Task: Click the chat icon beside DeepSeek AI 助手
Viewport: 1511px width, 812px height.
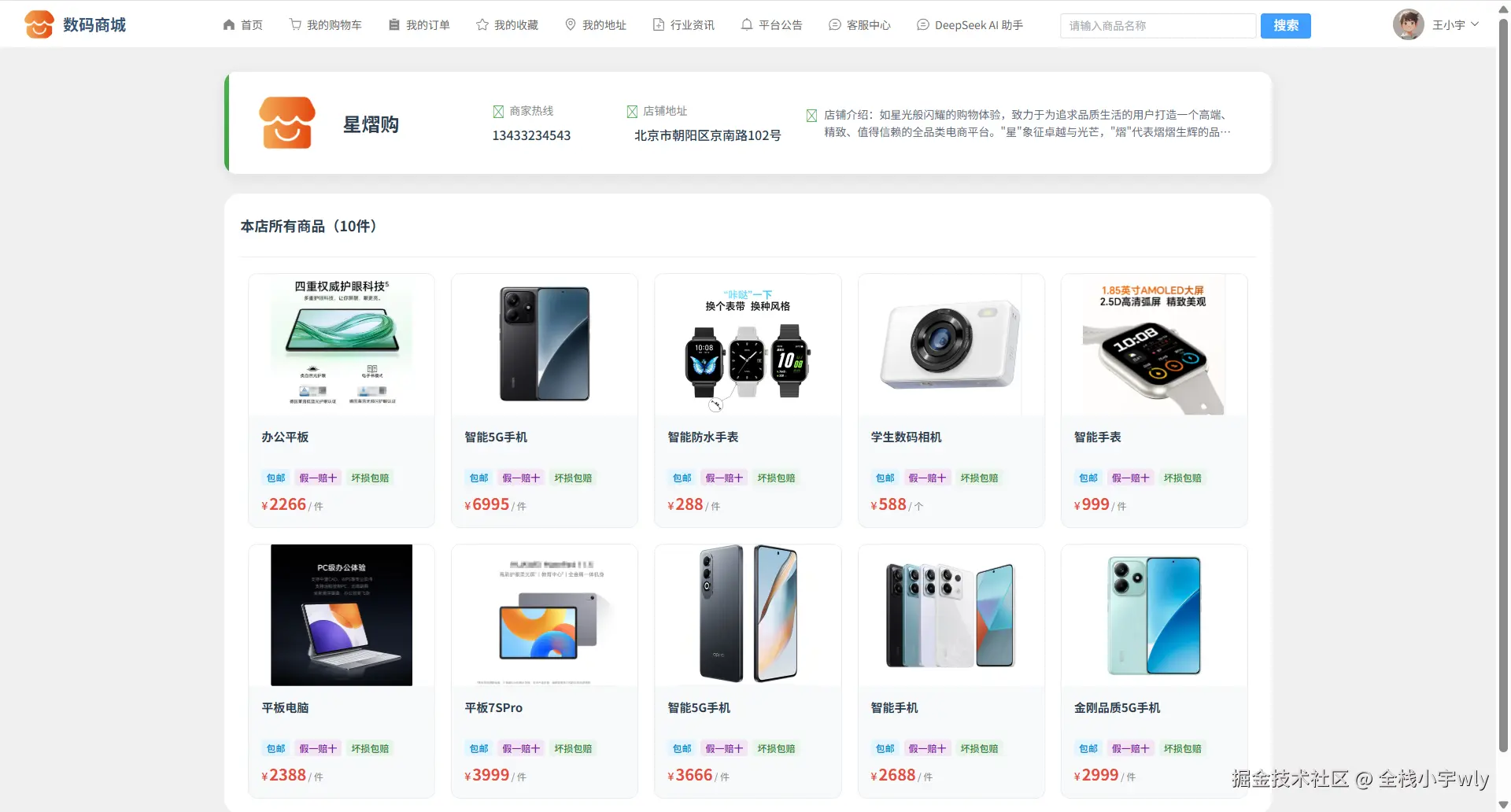Action: pyautogui.click(x=923, y=25)
